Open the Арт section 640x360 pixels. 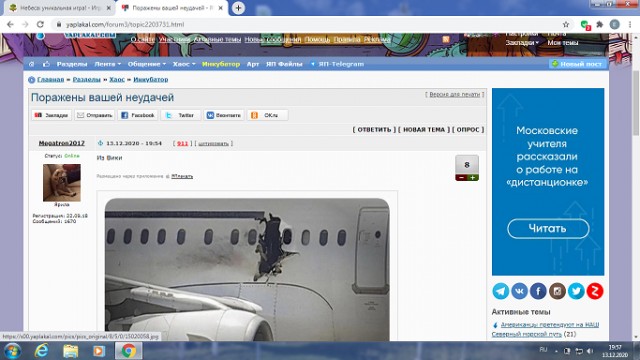point(253,64)
